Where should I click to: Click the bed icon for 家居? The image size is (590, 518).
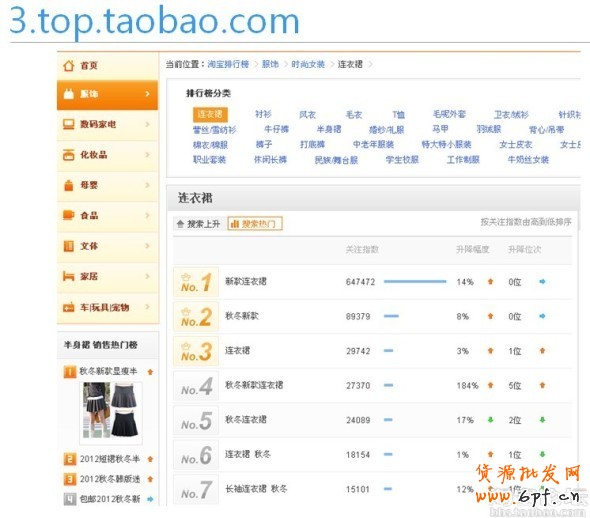(68, 276)
